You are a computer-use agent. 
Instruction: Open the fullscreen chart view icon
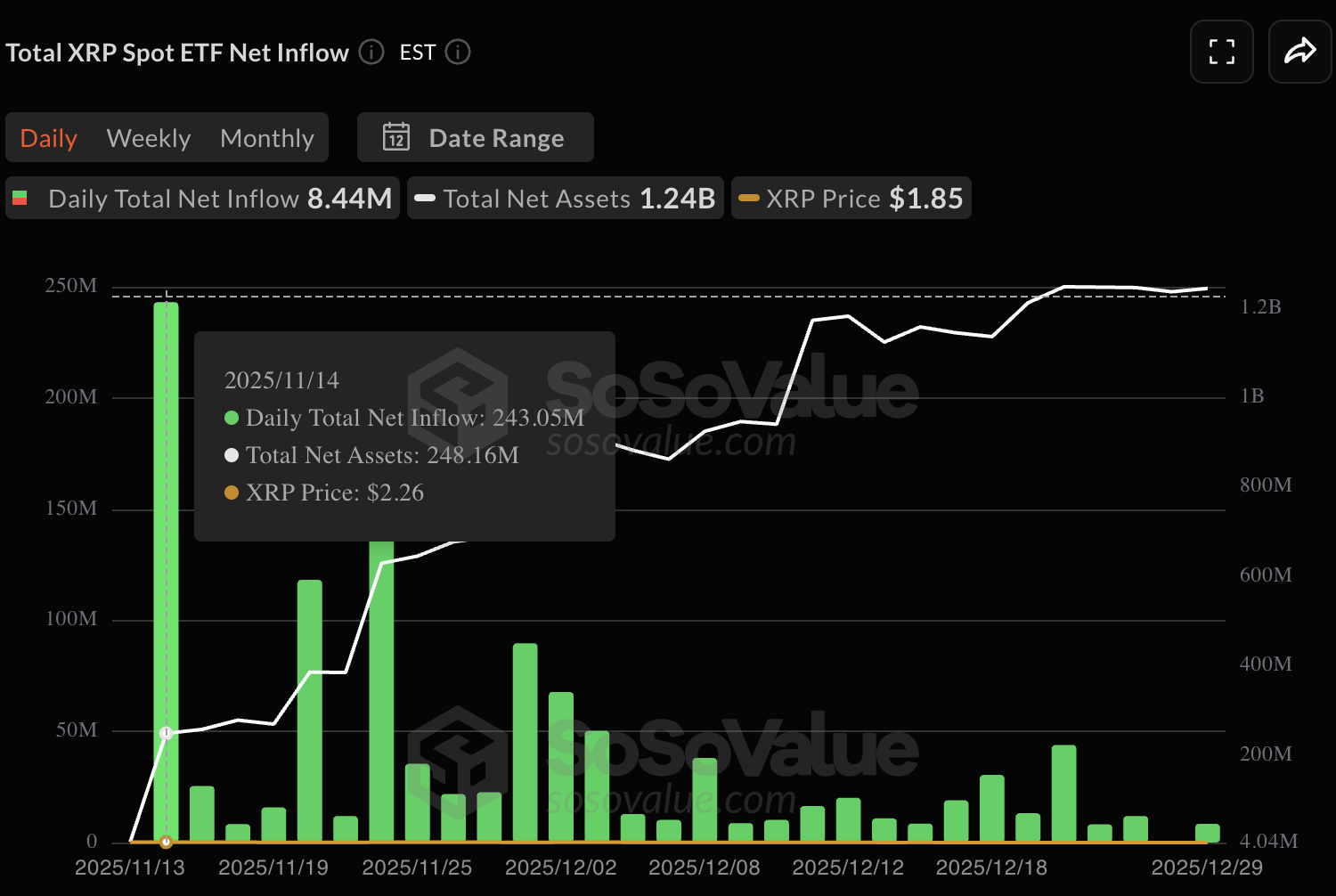tap(1221, 52)
